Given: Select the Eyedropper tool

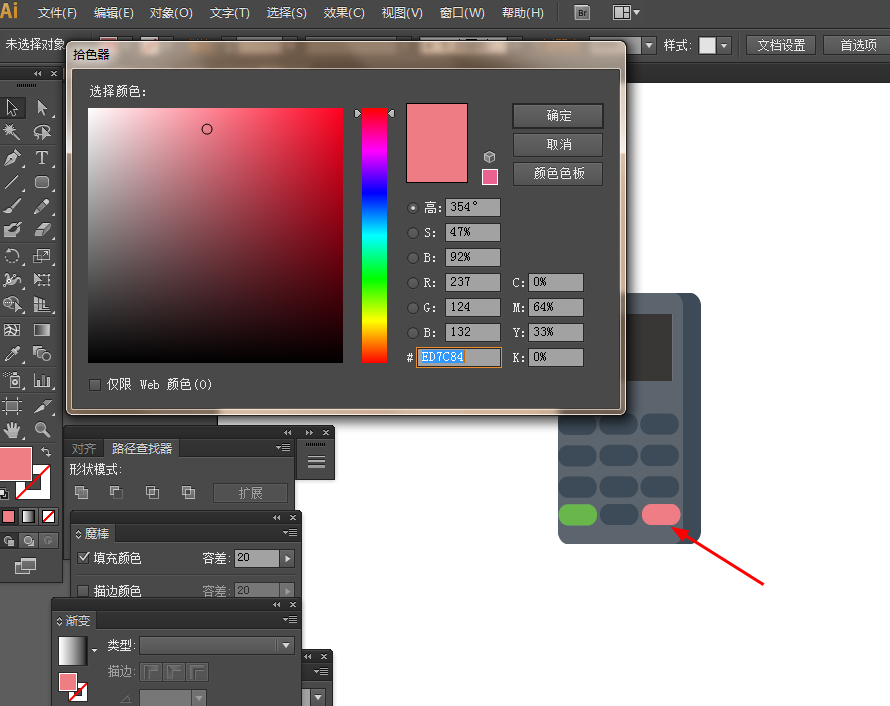Looking at the screenshot, I should coord(12,354).
